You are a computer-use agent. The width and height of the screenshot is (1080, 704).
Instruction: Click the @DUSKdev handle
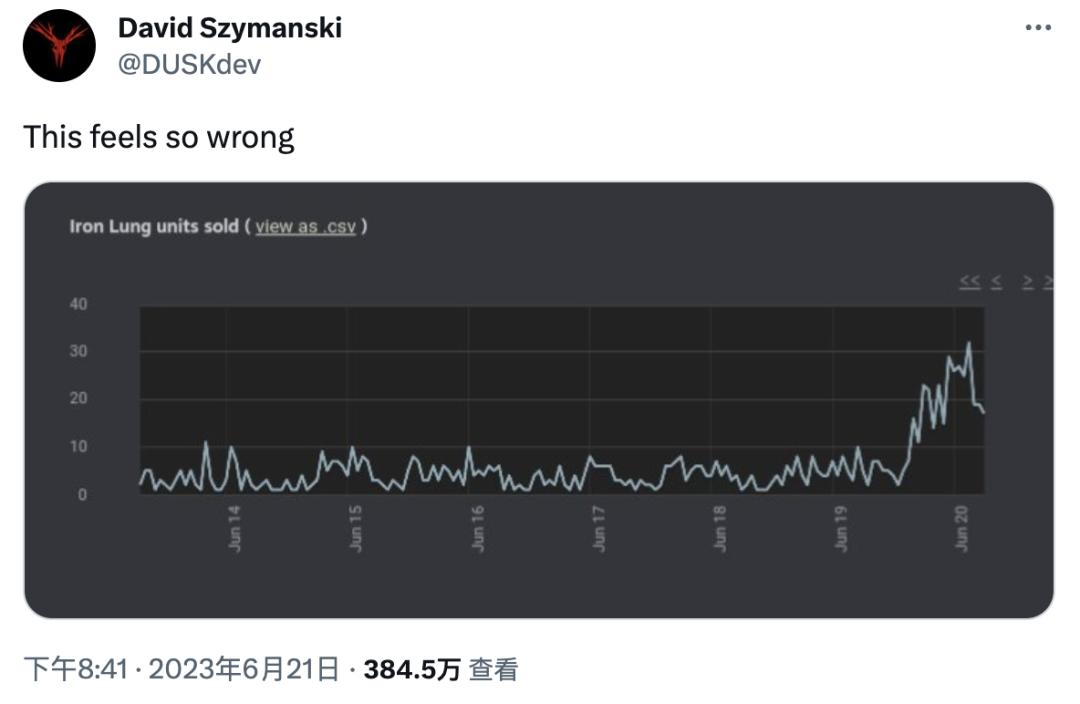[x=189, y=65]
